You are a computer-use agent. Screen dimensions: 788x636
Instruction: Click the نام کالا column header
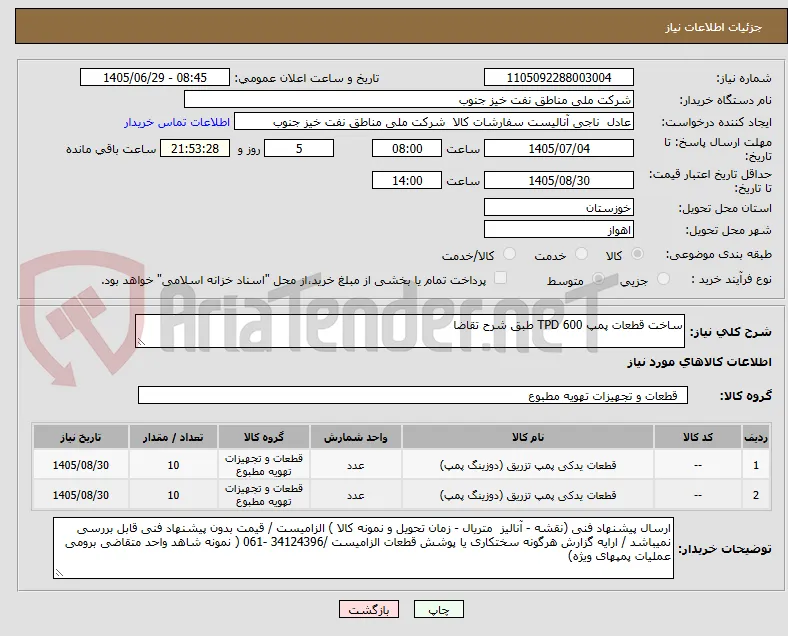[x=528, y=437]
